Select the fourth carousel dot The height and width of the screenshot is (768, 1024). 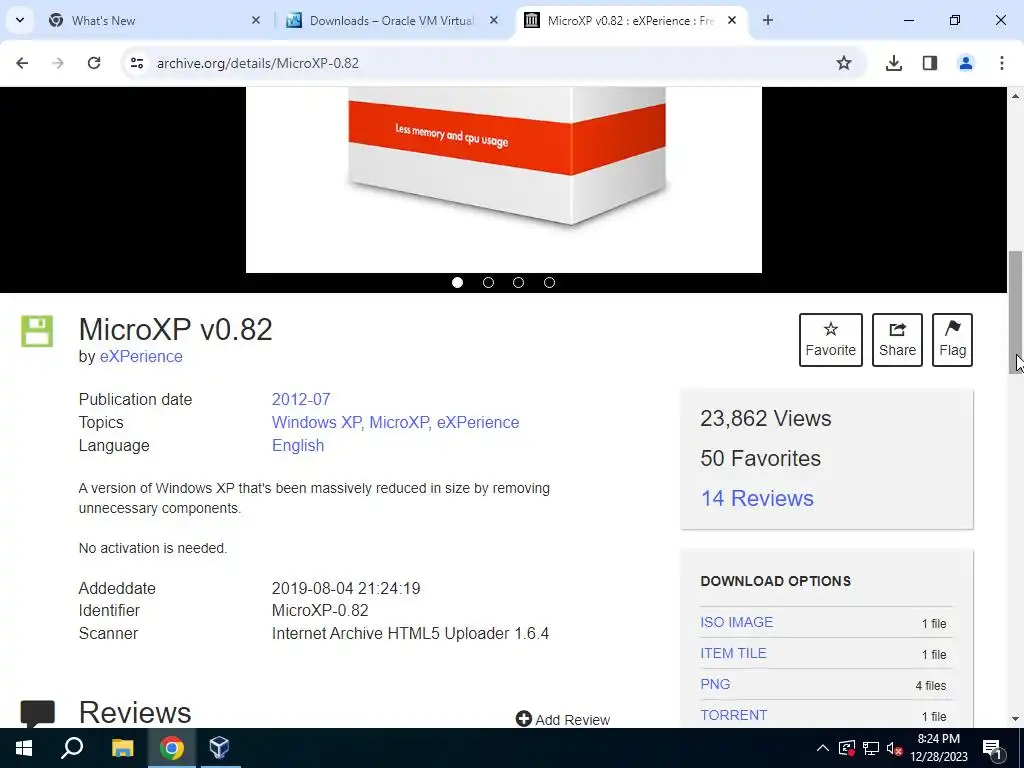[x=549, y=282]
